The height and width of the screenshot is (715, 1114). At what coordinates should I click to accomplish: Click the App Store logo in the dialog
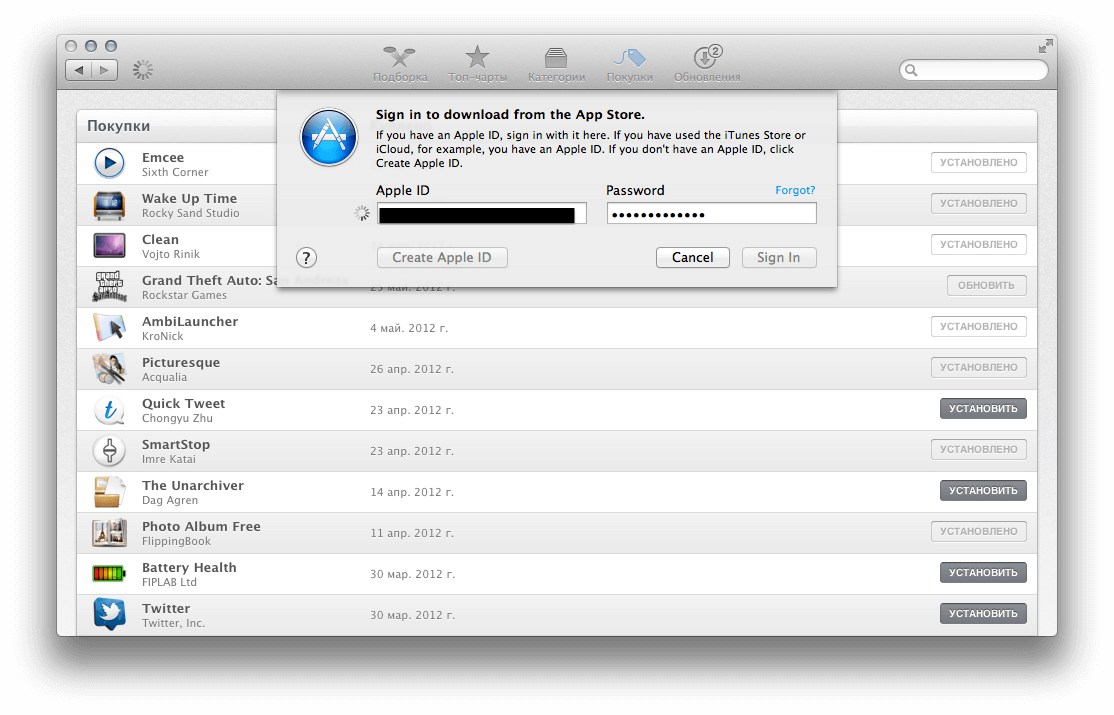pyautogui.click(x=329, y=137)
